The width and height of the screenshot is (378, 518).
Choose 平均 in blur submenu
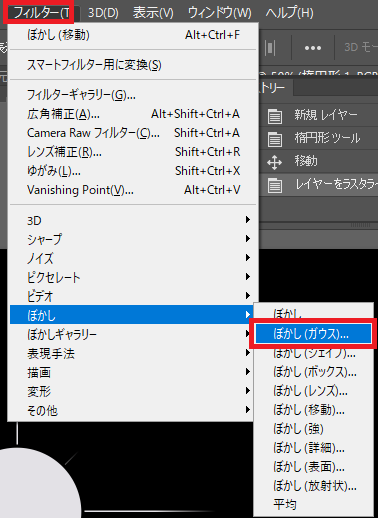(313, 505)
